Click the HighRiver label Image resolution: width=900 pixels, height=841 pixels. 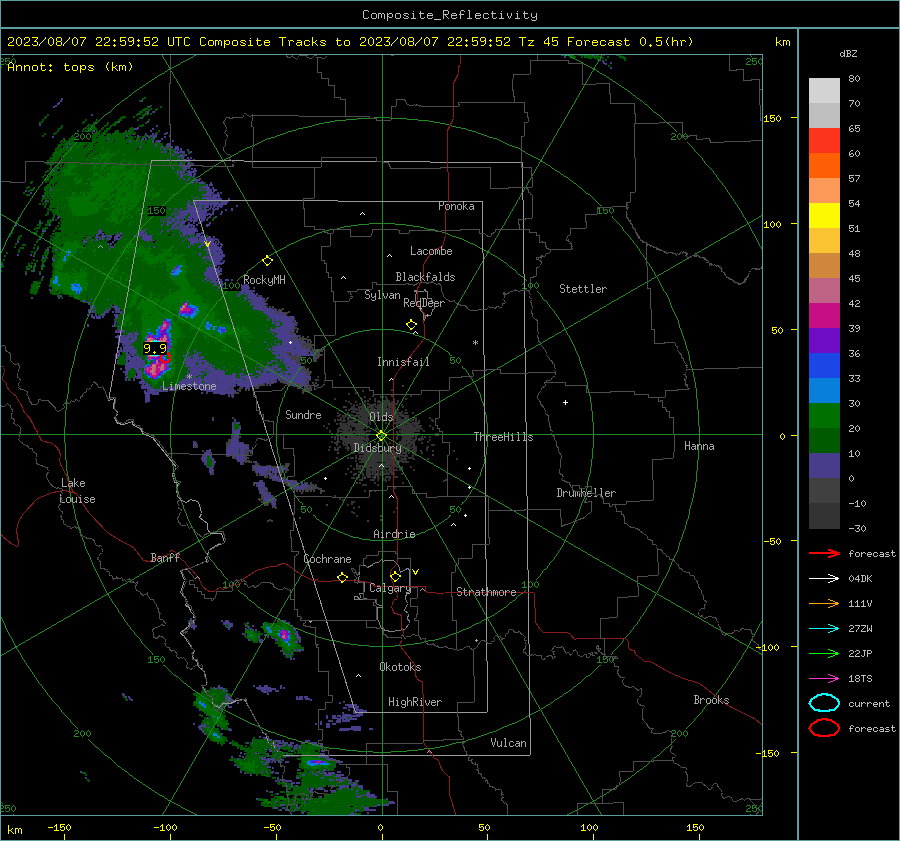415,702
